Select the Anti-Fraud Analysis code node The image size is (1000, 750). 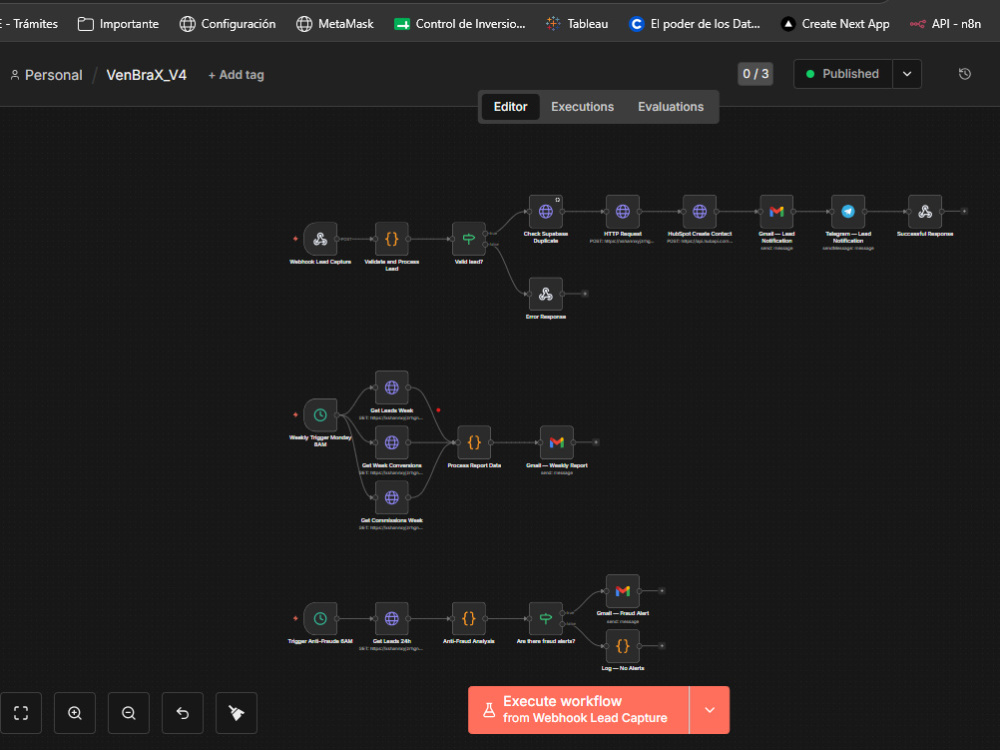(x=469, y=619)
